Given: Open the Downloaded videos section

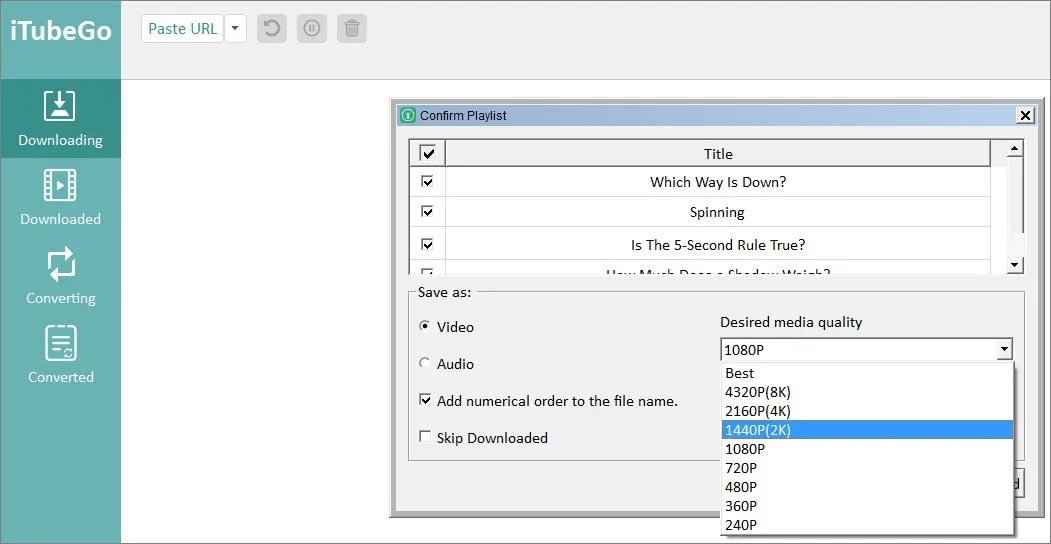Looking at the screenshot, I should [x=60, y=198].
